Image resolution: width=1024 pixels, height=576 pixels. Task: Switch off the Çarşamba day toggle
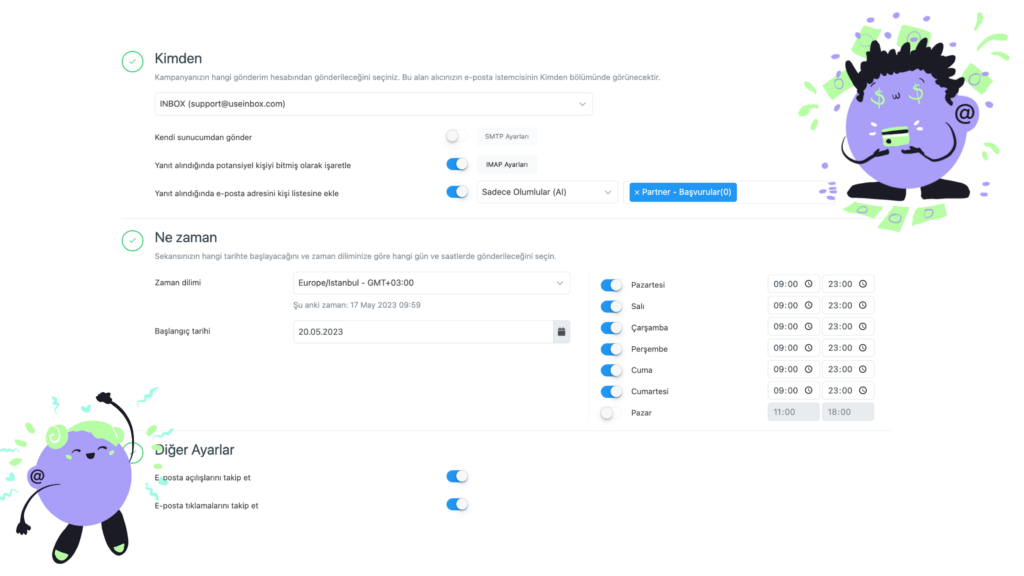pyautogui.click(x=611, y=327)
